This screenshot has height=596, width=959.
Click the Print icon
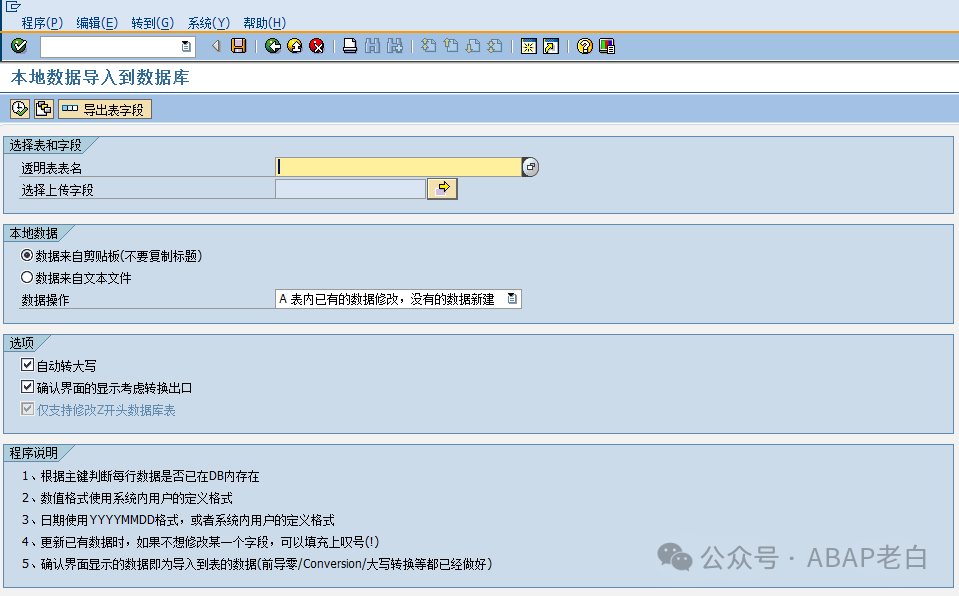350,46
